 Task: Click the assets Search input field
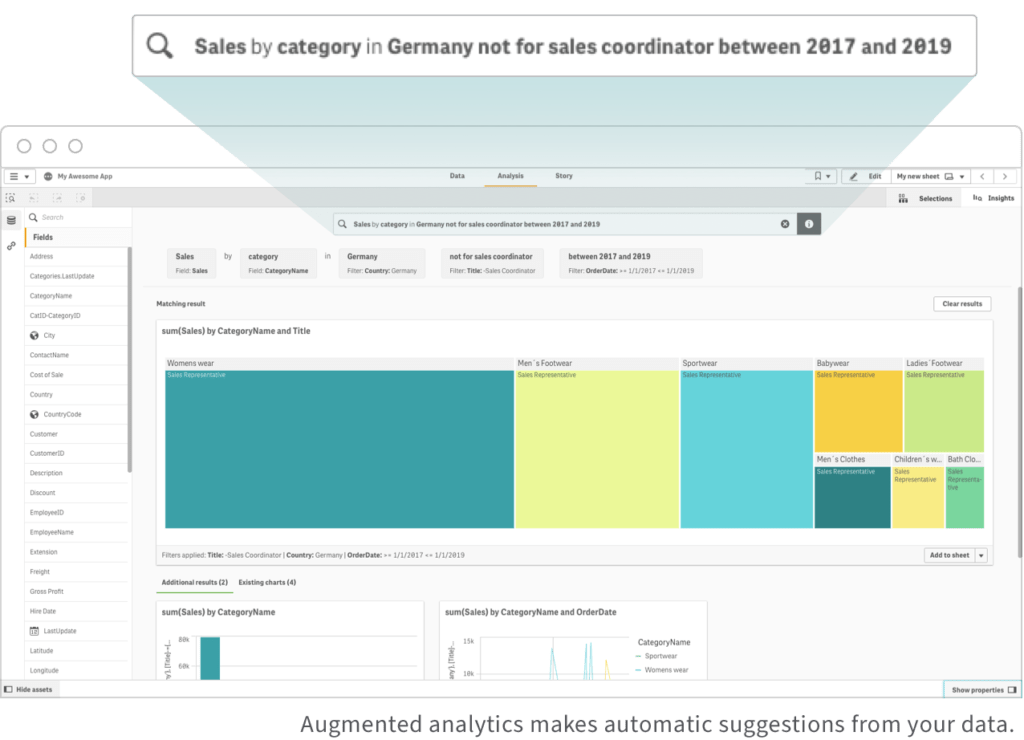[x=78, y=217]
